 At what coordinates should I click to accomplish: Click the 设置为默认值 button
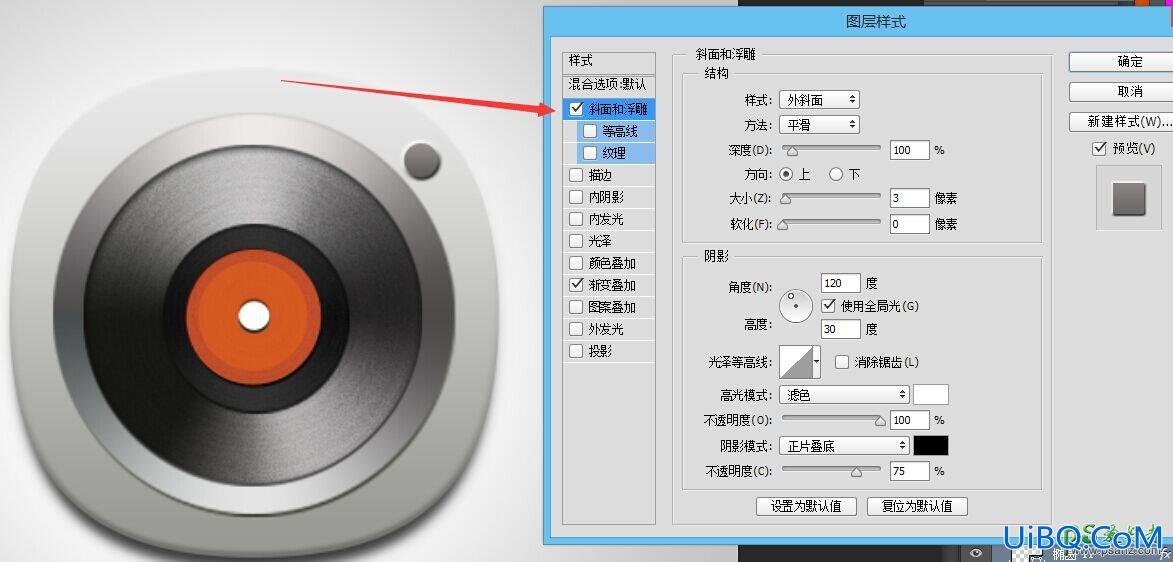[x=806, y=507]
